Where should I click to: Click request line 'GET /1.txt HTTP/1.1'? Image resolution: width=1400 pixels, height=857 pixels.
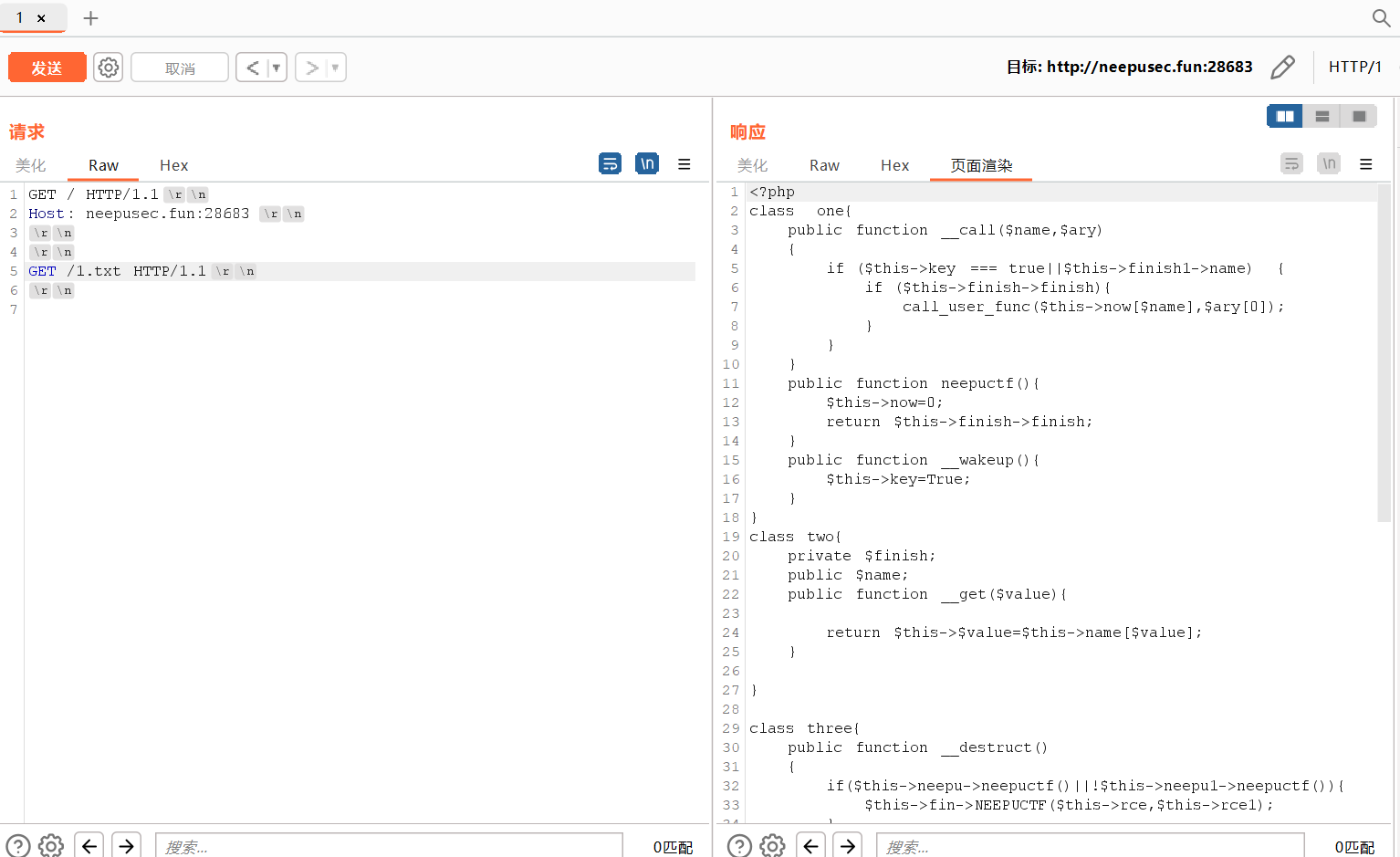point(141,271)
